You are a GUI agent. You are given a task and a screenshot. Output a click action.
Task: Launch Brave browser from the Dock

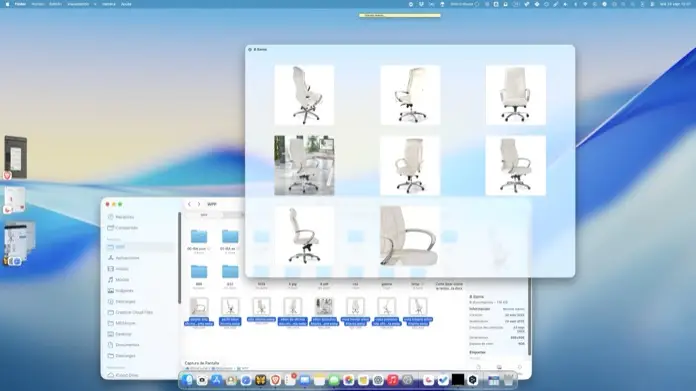point(275,380)
